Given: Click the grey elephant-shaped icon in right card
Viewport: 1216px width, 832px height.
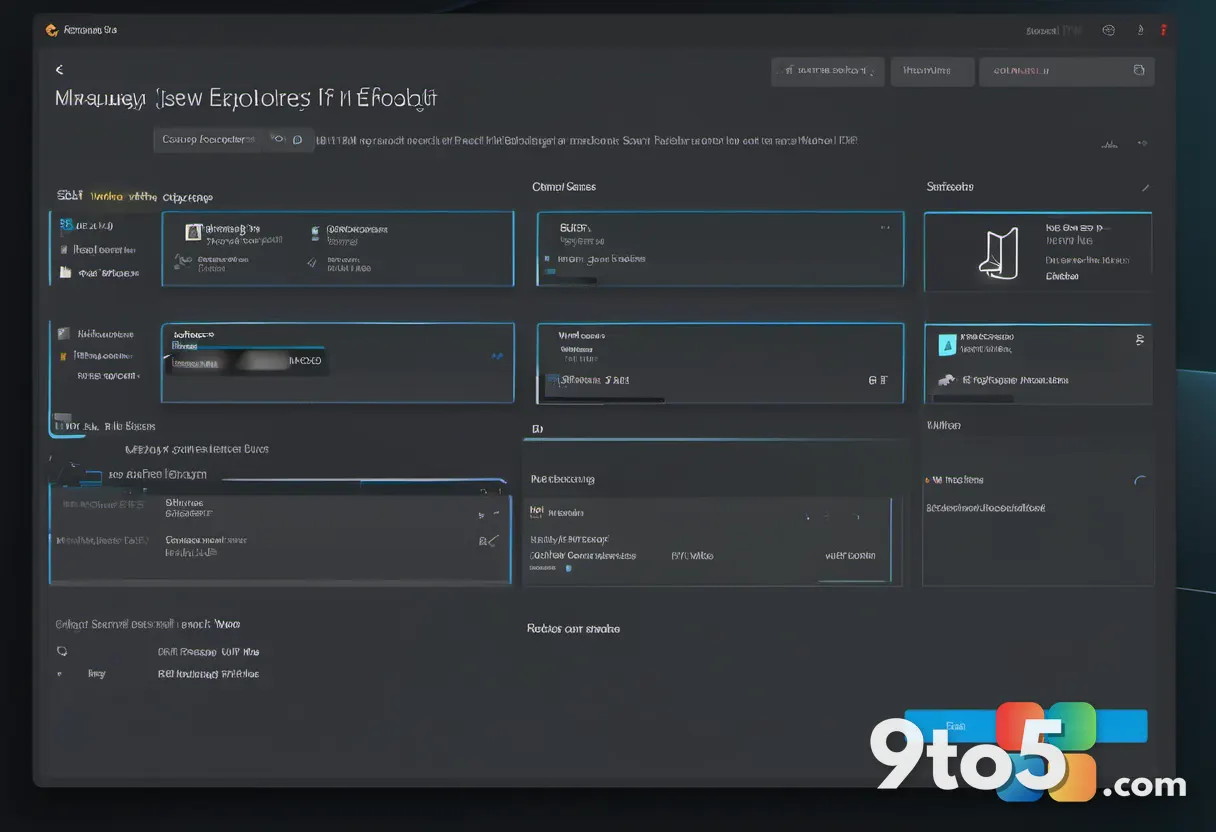Looking at the screenshot, I should click(946, 381).
